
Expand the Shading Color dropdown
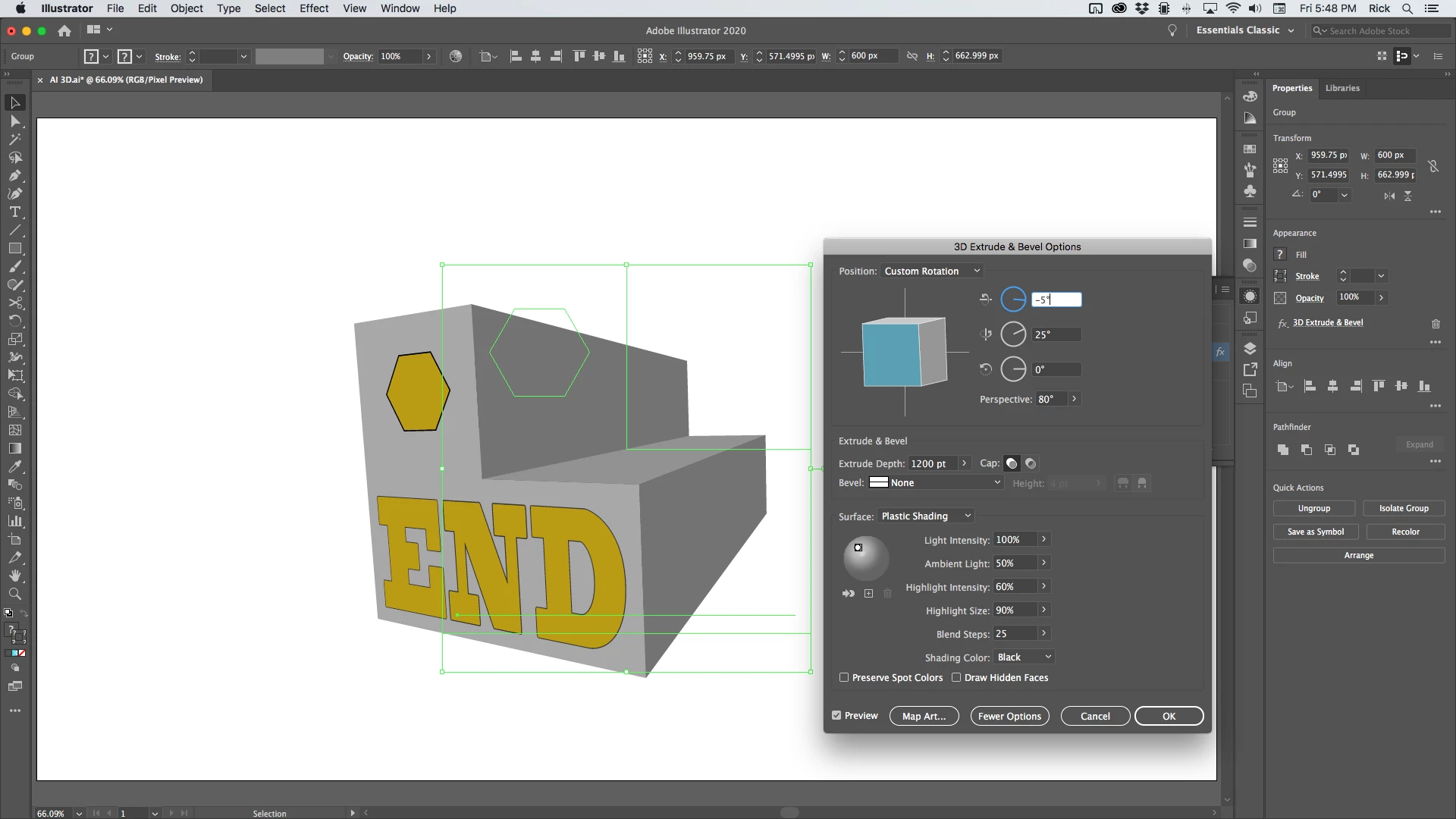click(x=1024, y=657)
